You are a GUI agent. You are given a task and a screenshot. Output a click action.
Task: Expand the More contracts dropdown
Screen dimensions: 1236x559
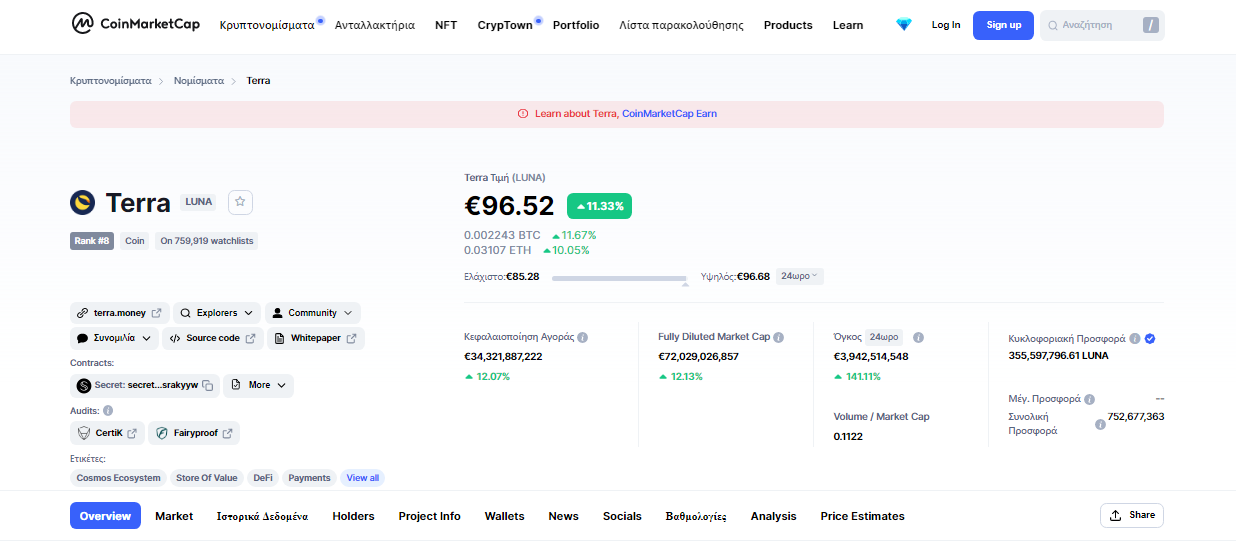[258, 385]
